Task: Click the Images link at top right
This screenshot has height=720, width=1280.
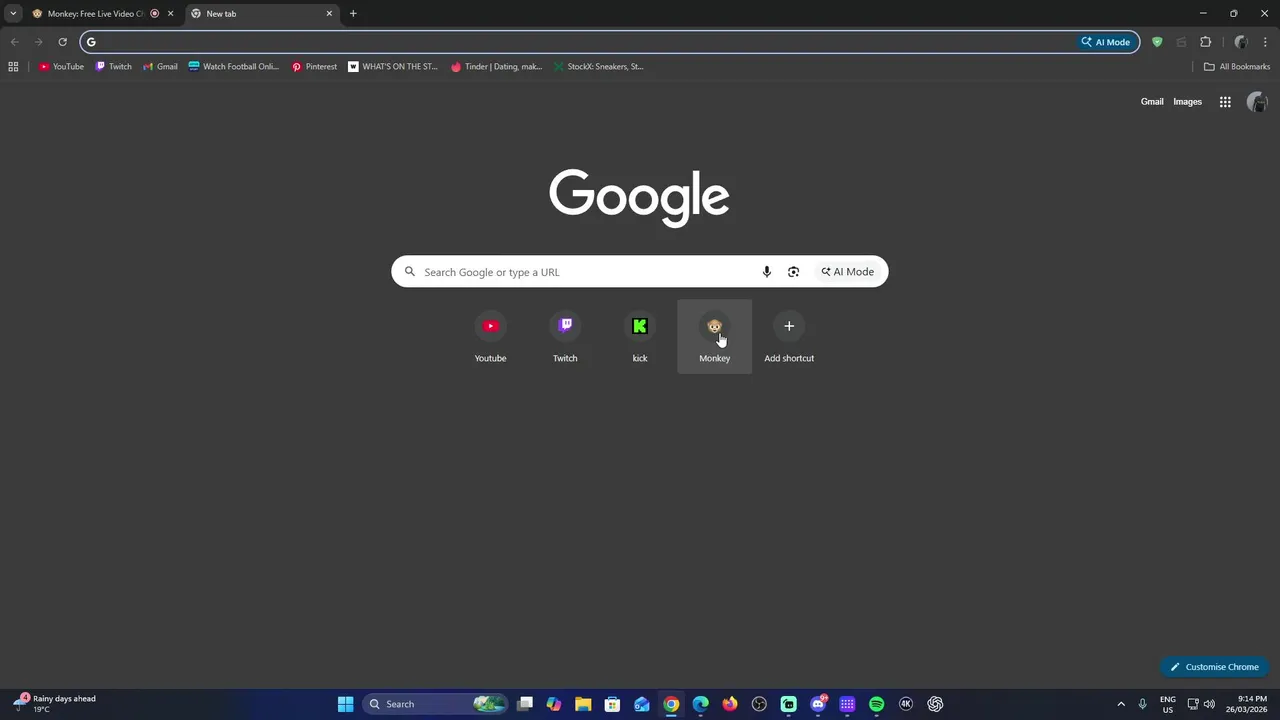Action: coord(1187,102)
